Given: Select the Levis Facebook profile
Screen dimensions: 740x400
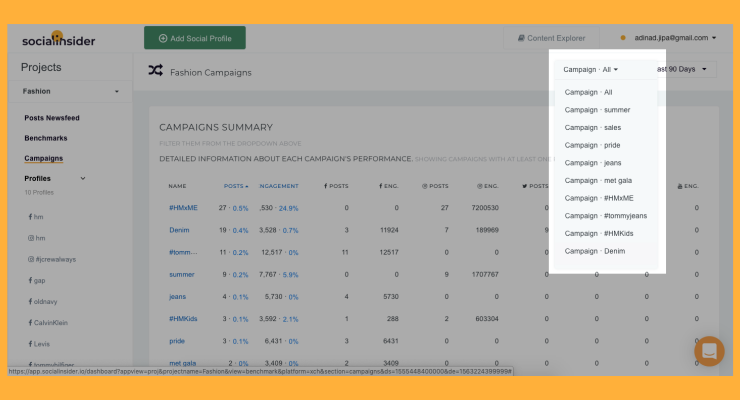Looking at the screenshot, I should (x=39, y=344).
